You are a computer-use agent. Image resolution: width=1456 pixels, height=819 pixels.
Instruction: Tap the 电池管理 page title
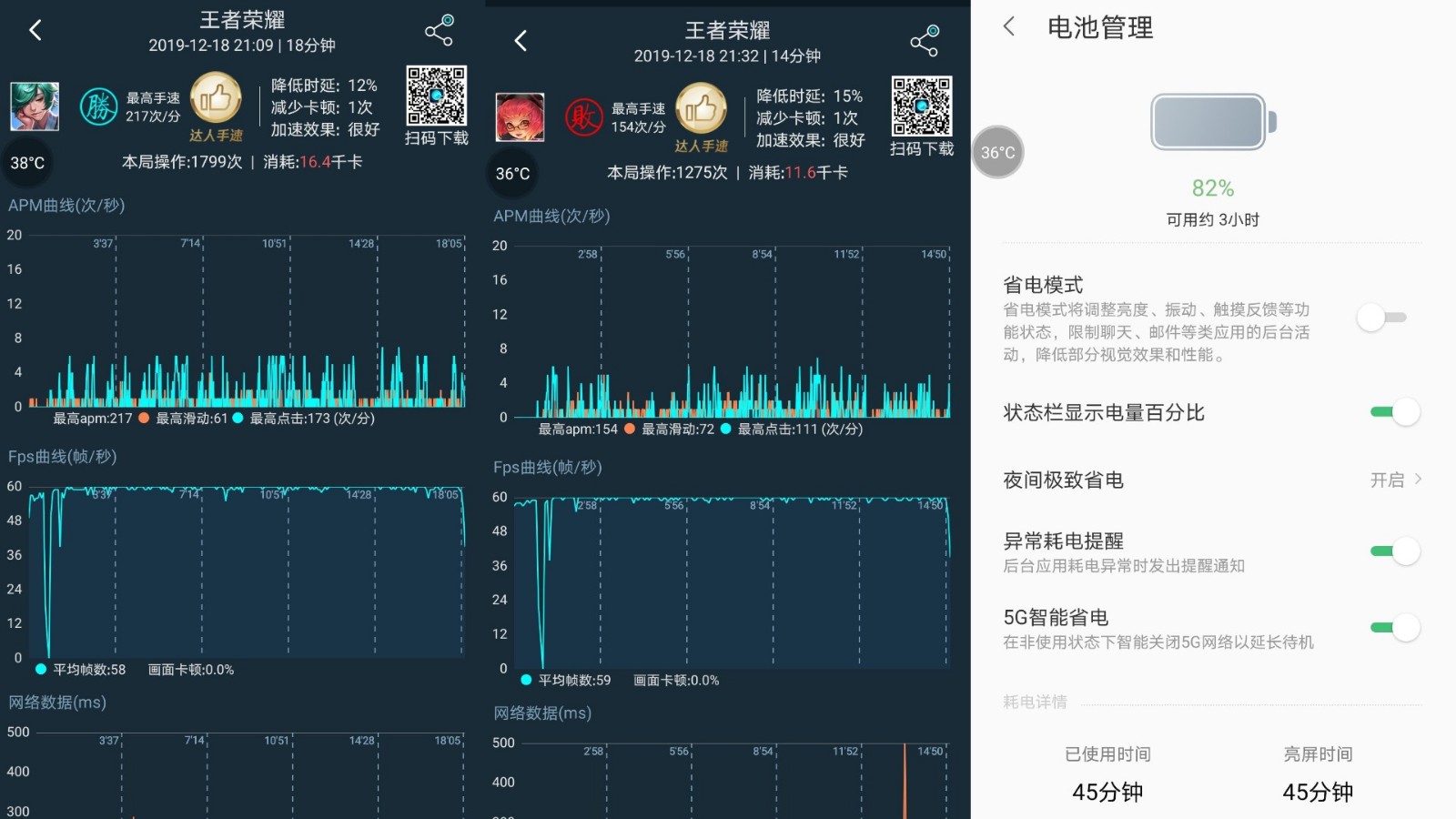(1100, 27)
